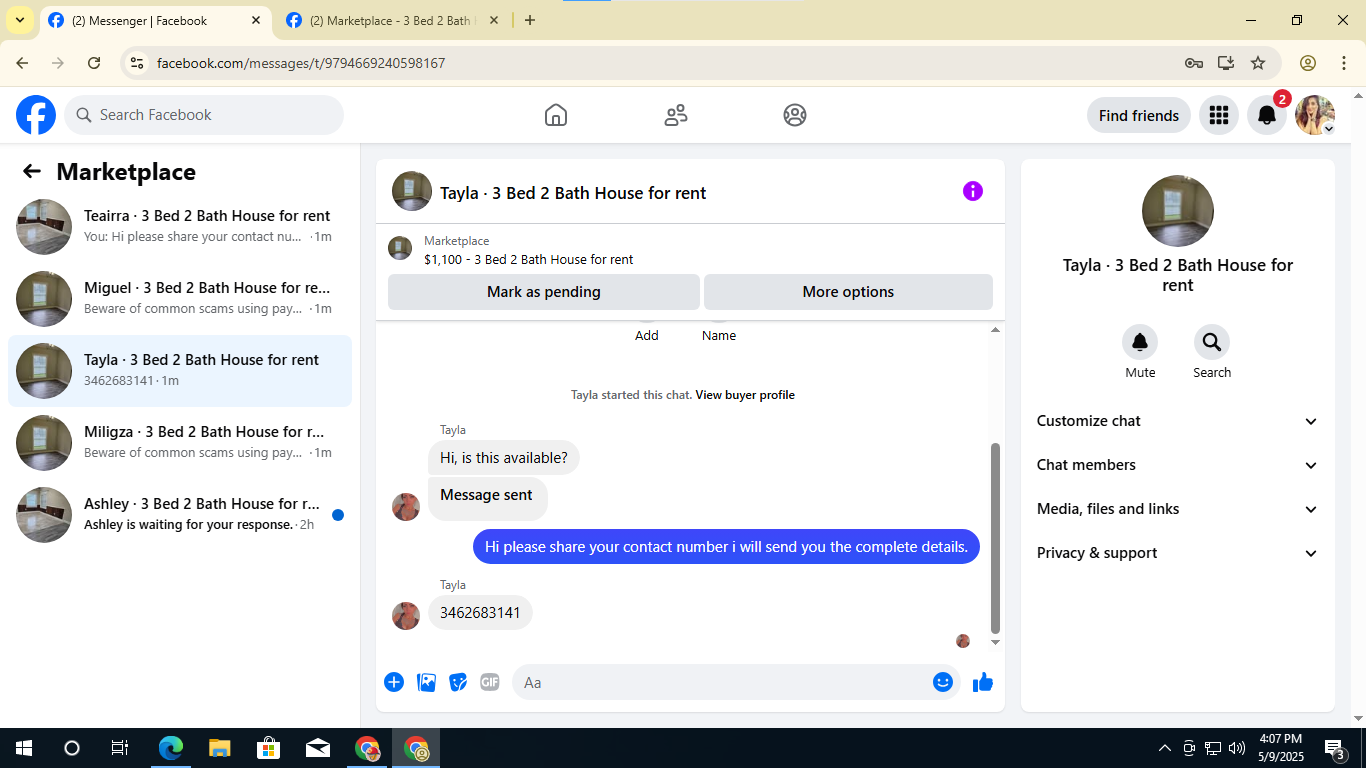Click the 'Hi please share your contact number' message
The image size is (1366, 768).
coord(726,547)
